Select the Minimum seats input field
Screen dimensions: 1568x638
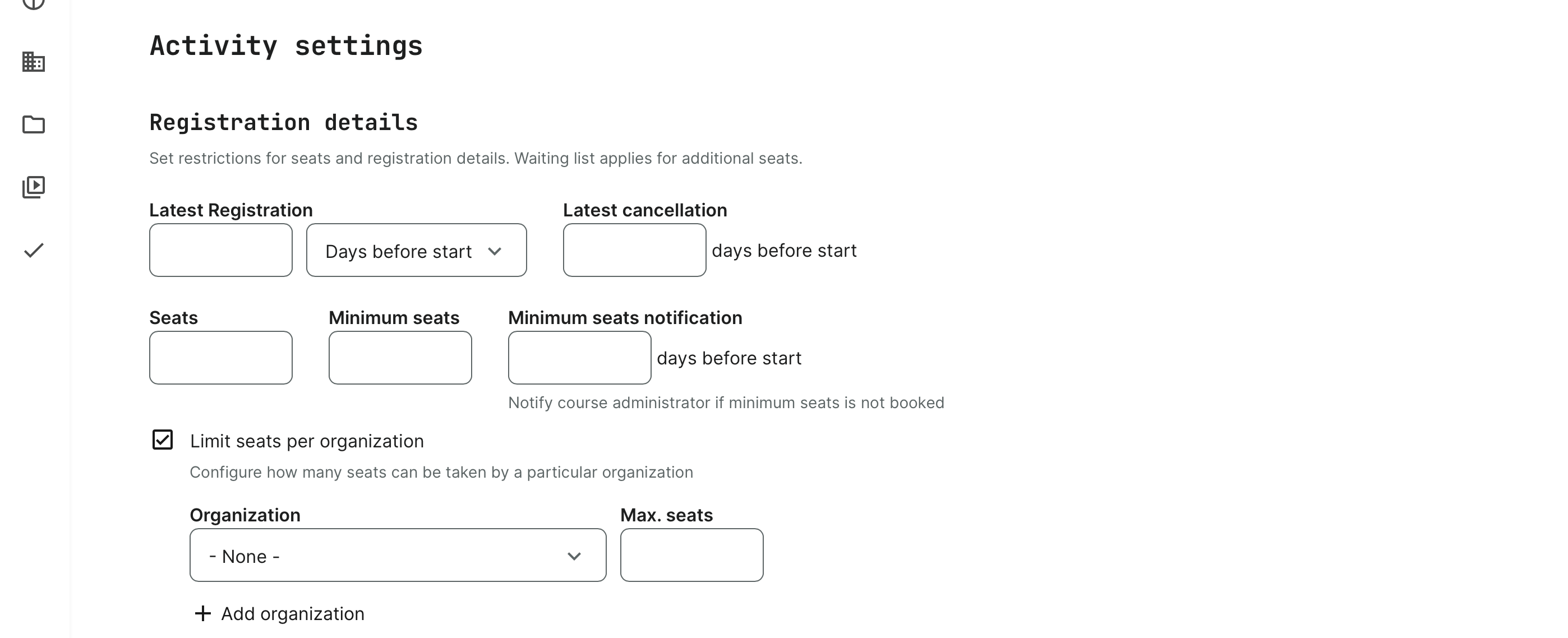(400, 358)
